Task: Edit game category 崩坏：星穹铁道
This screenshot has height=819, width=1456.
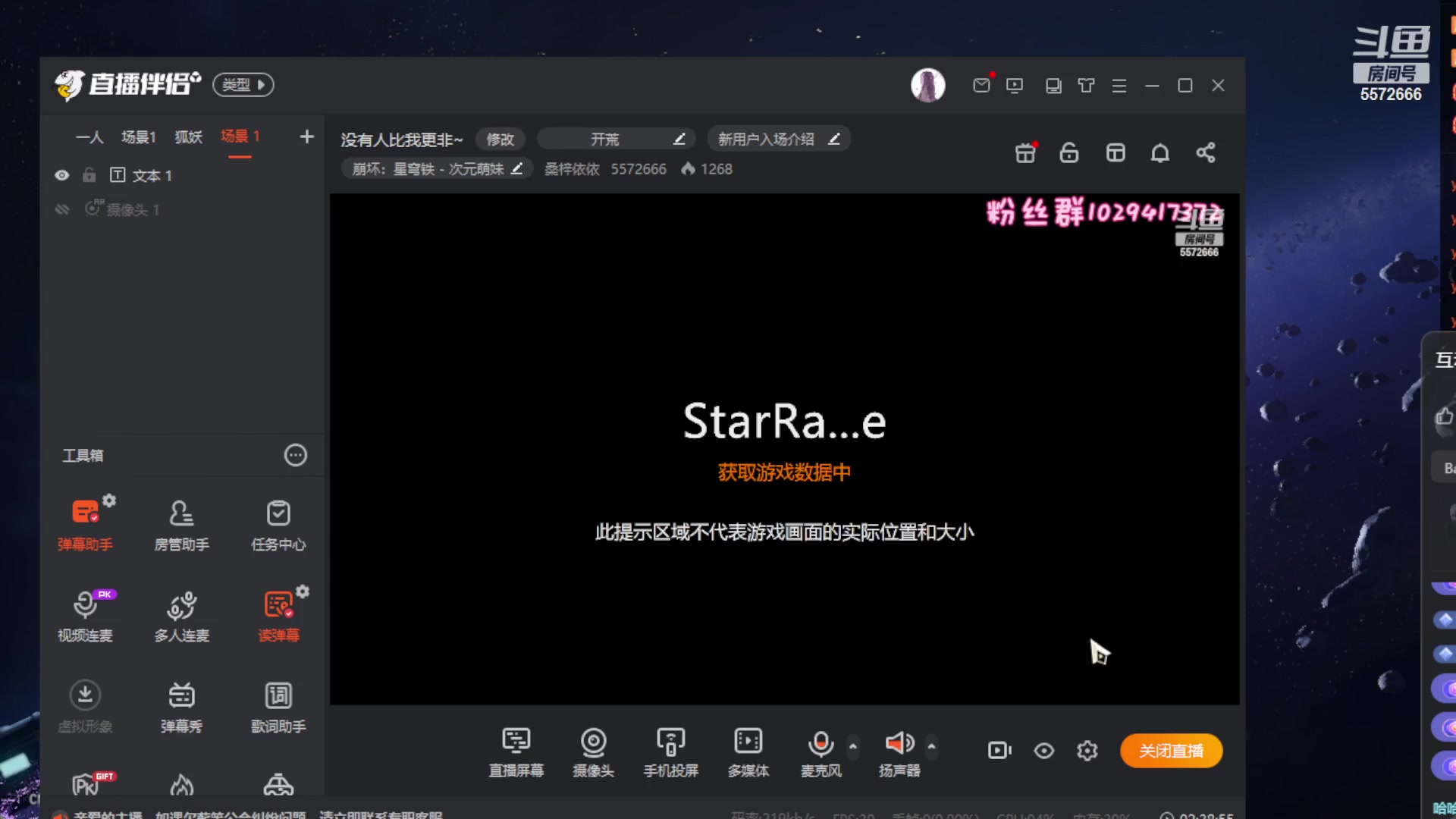Action: click(437, 169)
